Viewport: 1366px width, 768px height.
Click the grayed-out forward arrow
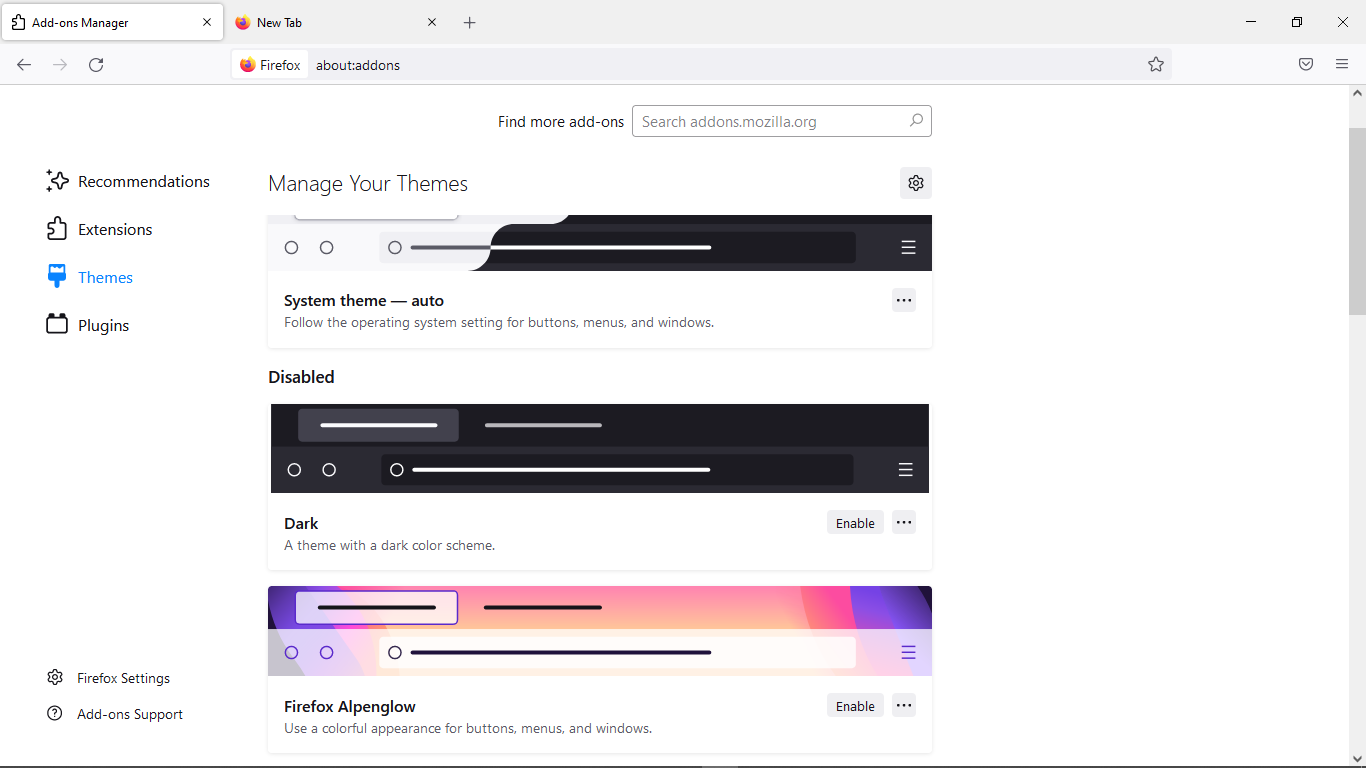point(60,65)
